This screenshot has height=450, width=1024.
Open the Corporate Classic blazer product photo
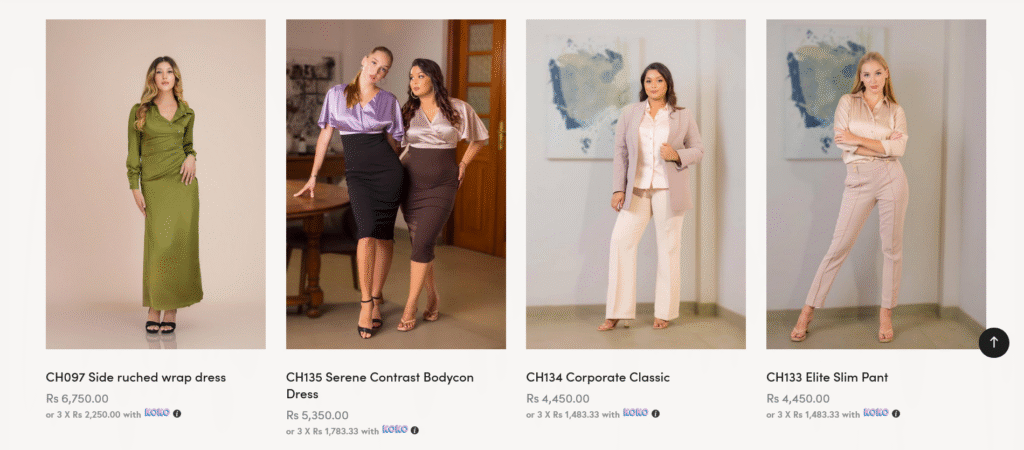click(636, 184)
